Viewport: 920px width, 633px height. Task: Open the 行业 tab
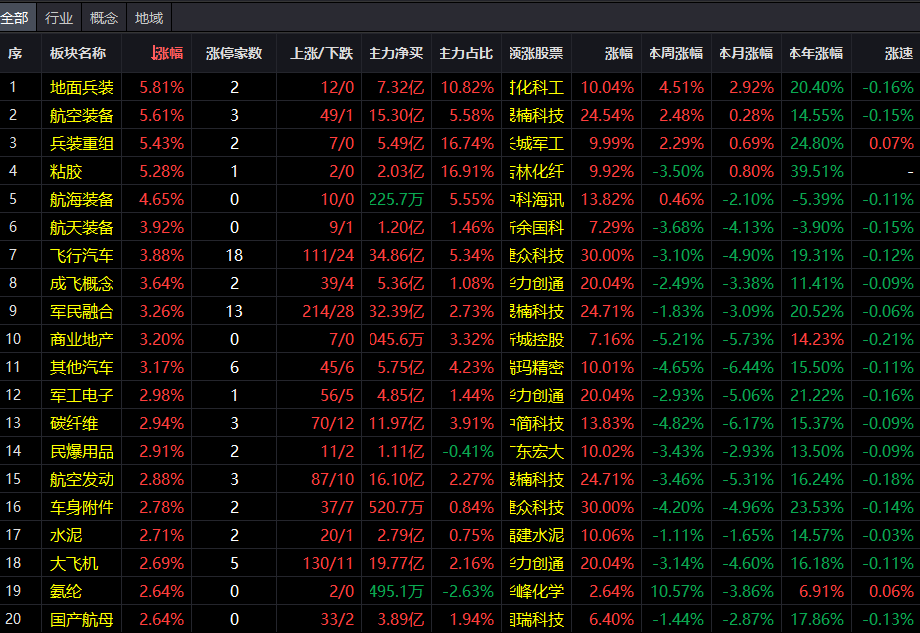point(59,18)
